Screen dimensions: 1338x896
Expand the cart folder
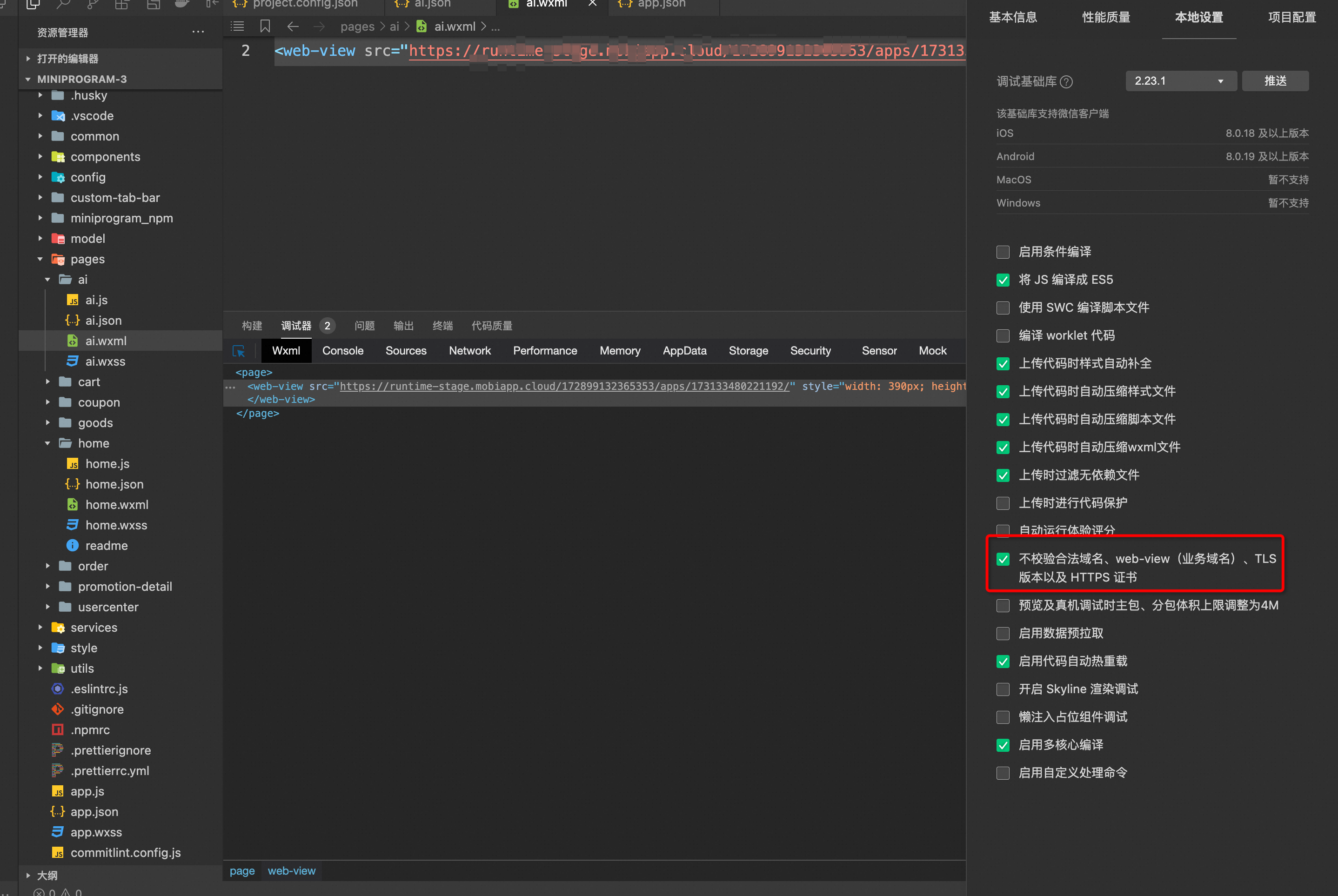(47, 382)
